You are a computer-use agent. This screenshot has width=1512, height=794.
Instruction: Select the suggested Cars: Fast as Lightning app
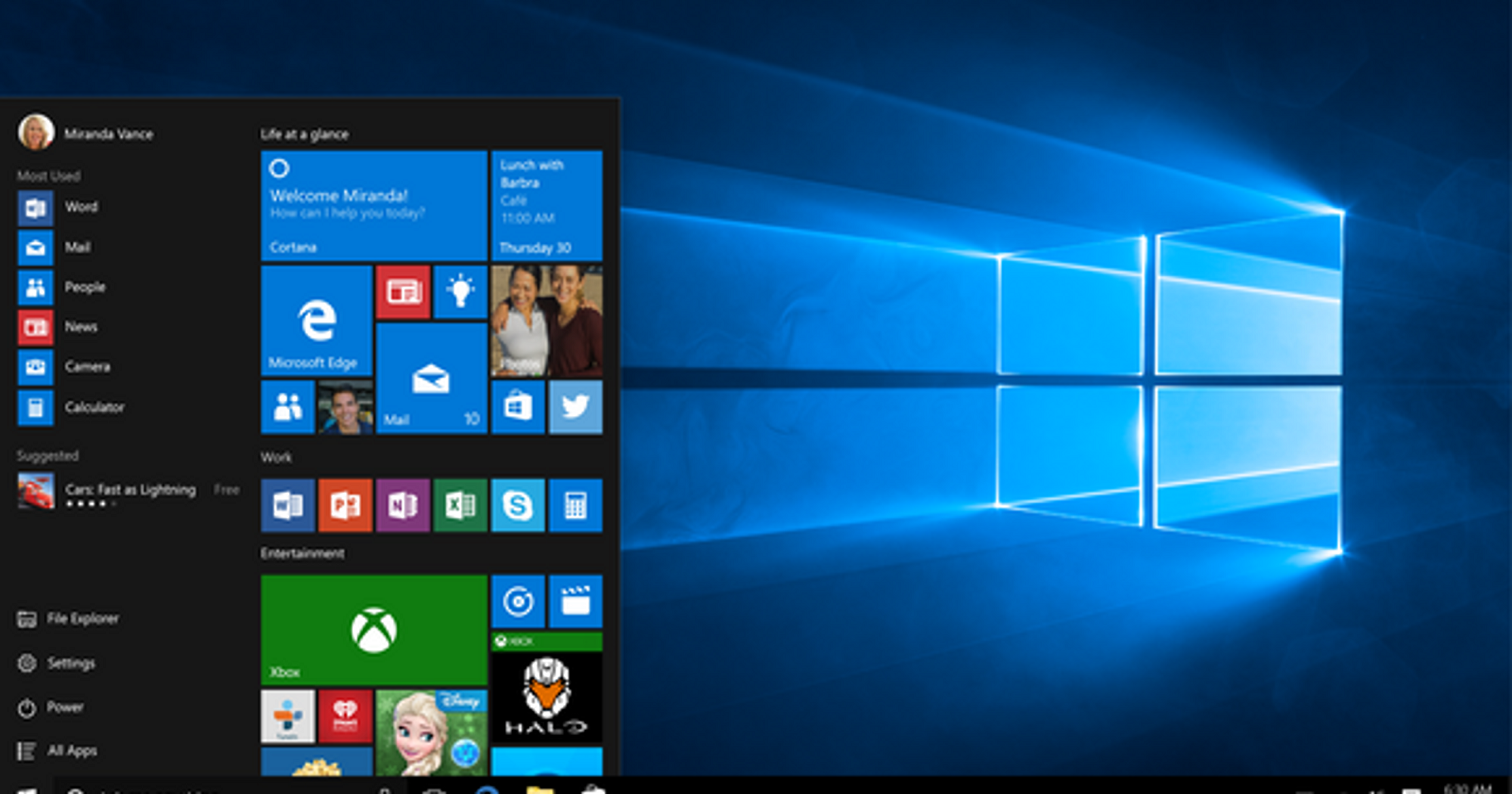pos(129,491)
